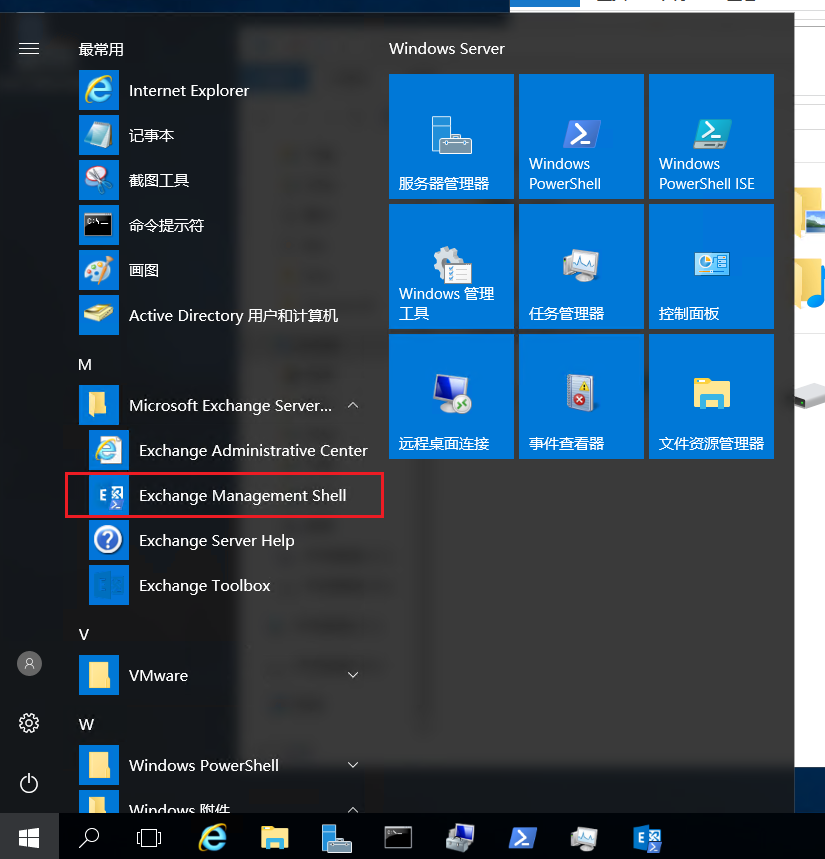The width and height of the screenshot is (825, 859).
Task: Open Internet Explorer from most used list
Action: (x=219, y=90)
